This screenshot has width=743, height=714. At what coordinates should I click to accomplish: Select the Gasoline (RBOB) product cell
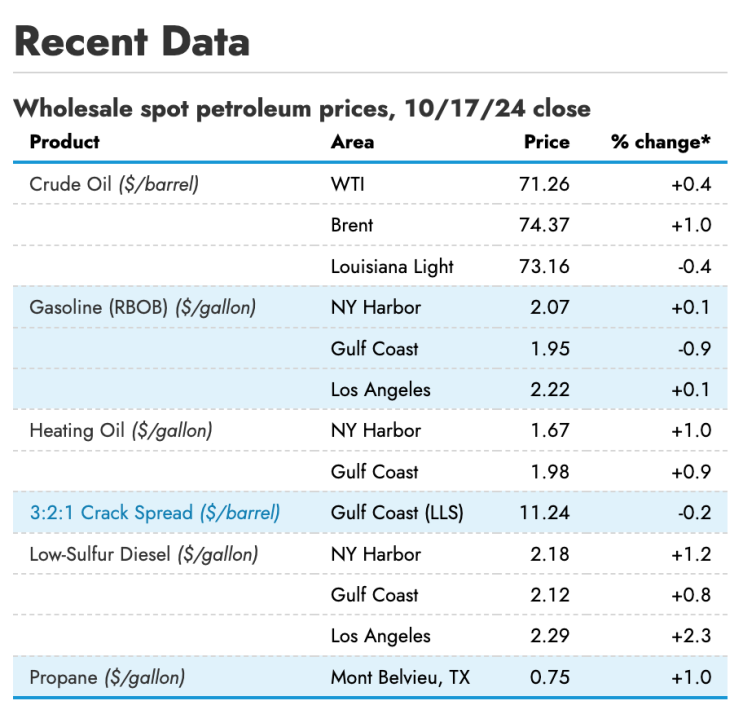pyautogui.click(x=143, y=307)
